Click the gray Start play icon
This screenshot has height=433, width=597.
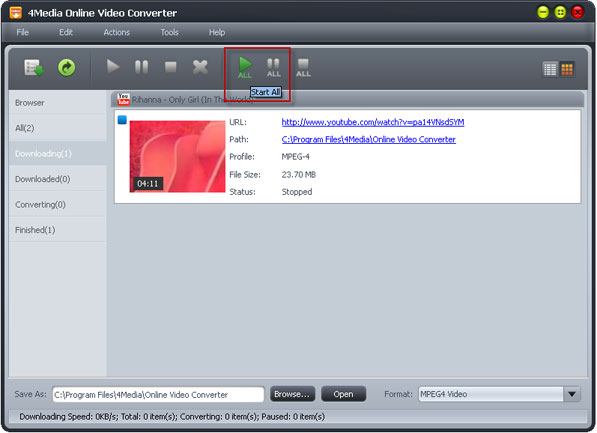tap(113, 67)
